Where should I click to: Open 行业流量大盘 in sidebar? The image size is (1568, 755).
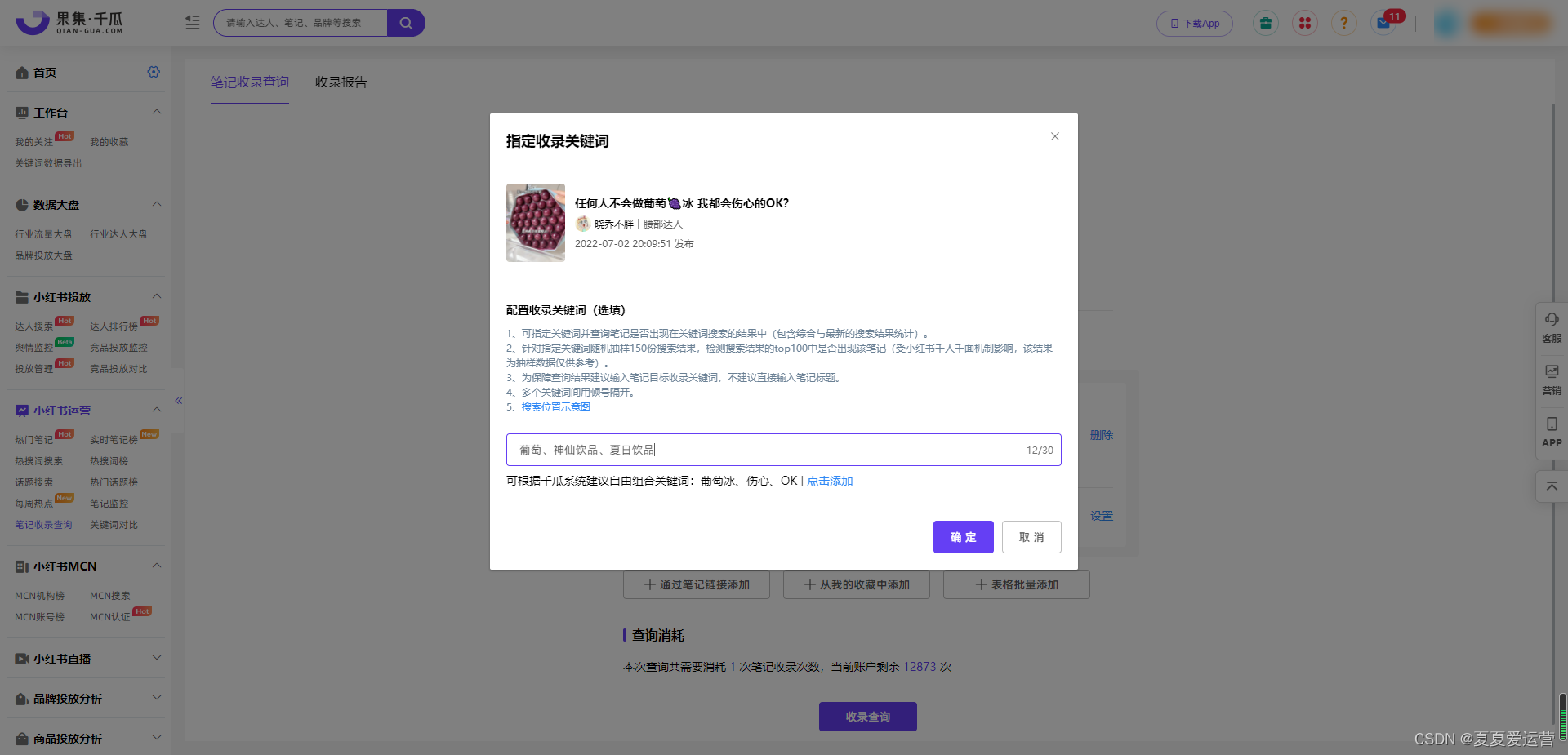pyautogui.click(x=43, y=234)
